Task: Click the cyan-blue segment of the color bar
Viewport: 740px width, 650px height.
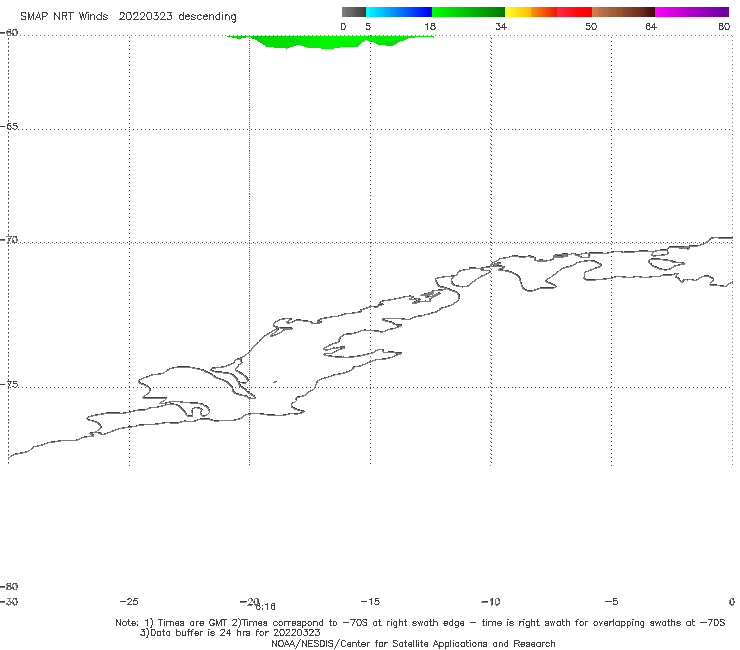Action: coord(399,12)
